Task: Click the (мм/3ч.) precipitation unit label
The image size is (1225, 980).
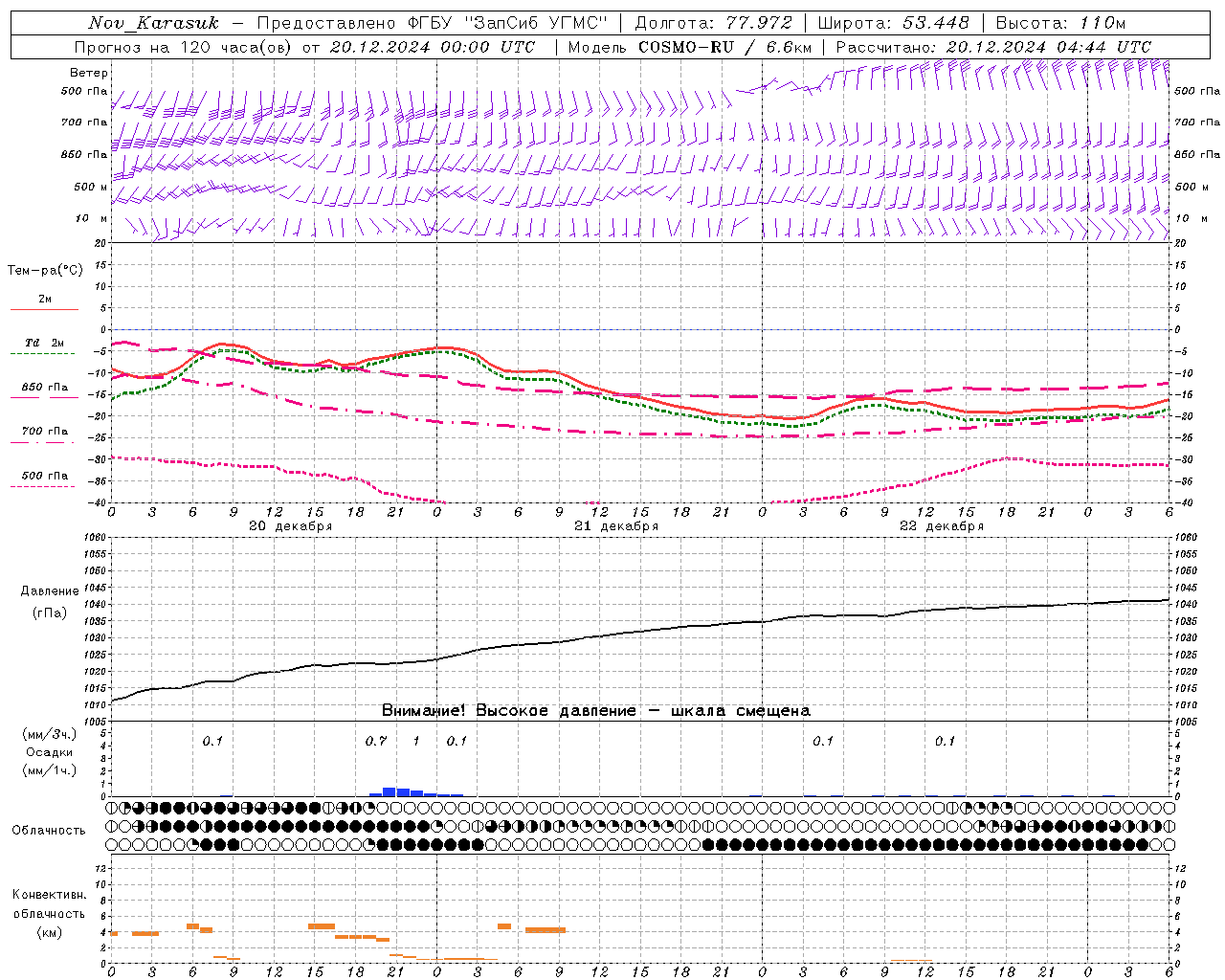Action: pyautogui.click(x=49, y=734)
